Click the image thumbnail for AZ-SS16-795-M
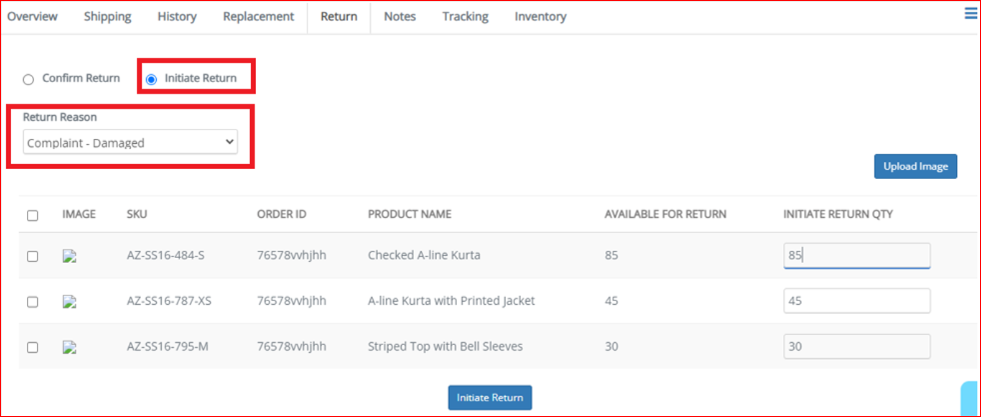This screenshot has width=981, height=417. coord(69,347)
